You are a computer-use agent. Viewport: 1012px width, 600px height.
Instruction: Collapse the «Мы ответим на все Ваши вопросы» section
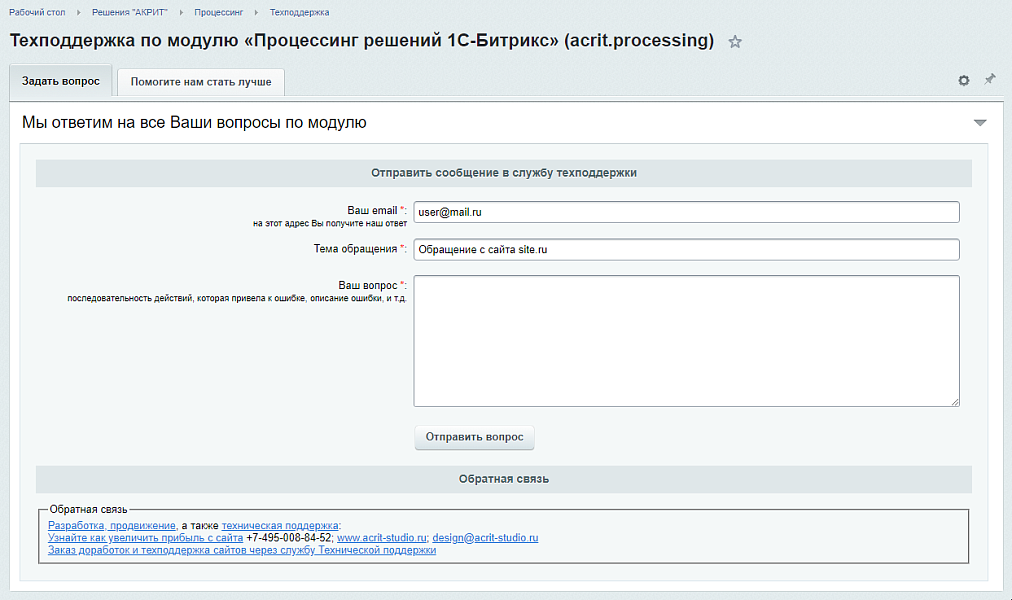(x=980, y=120)
